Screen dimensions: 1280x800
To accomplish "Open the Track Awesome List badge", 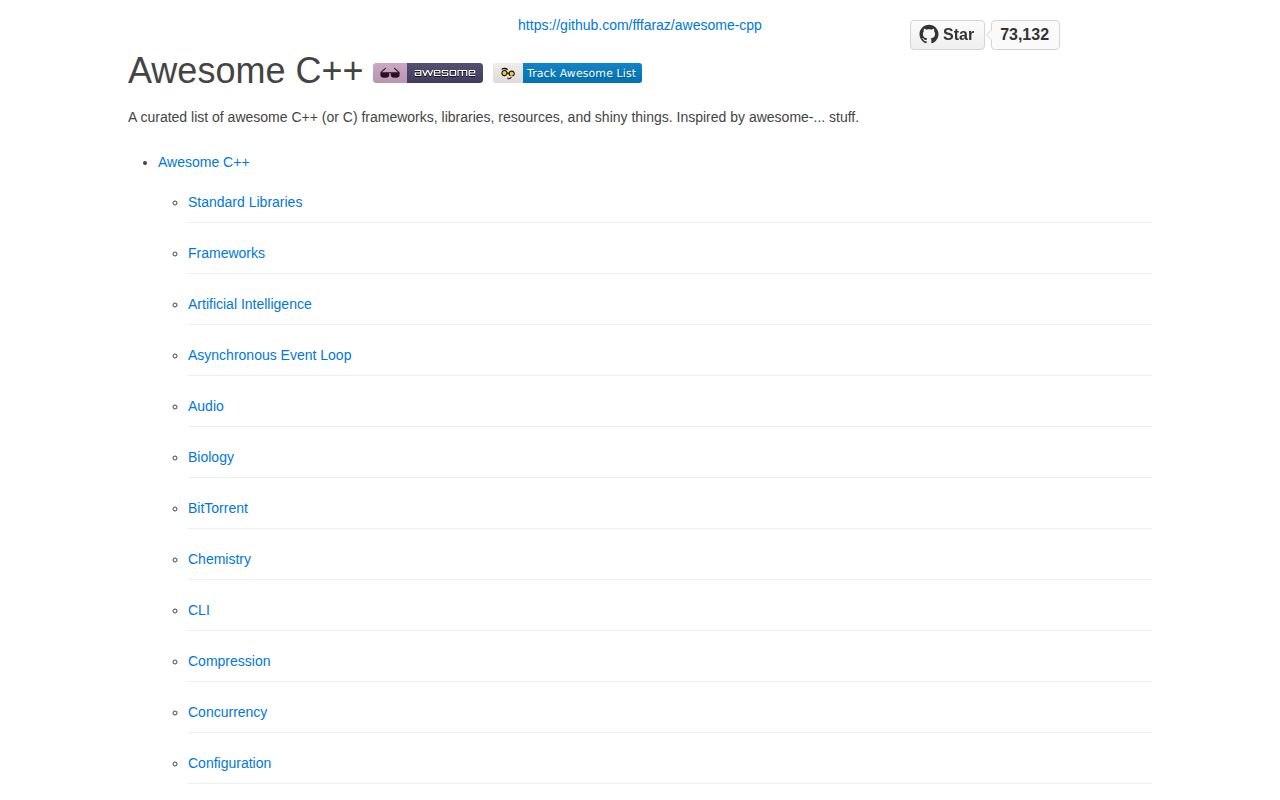I will click(x=567, y=73).
